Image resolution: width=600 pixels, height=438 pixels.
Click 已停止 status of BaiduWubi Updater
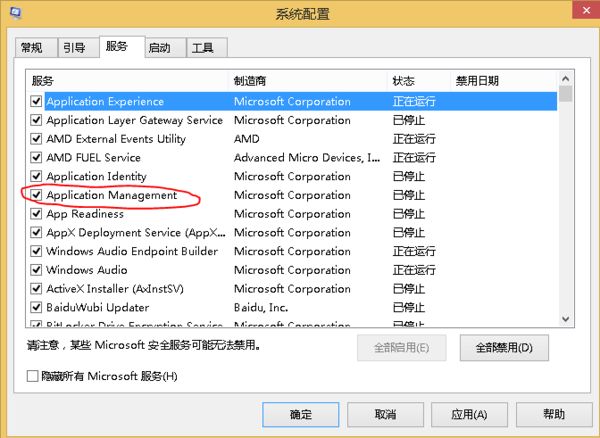coord(409,308)
